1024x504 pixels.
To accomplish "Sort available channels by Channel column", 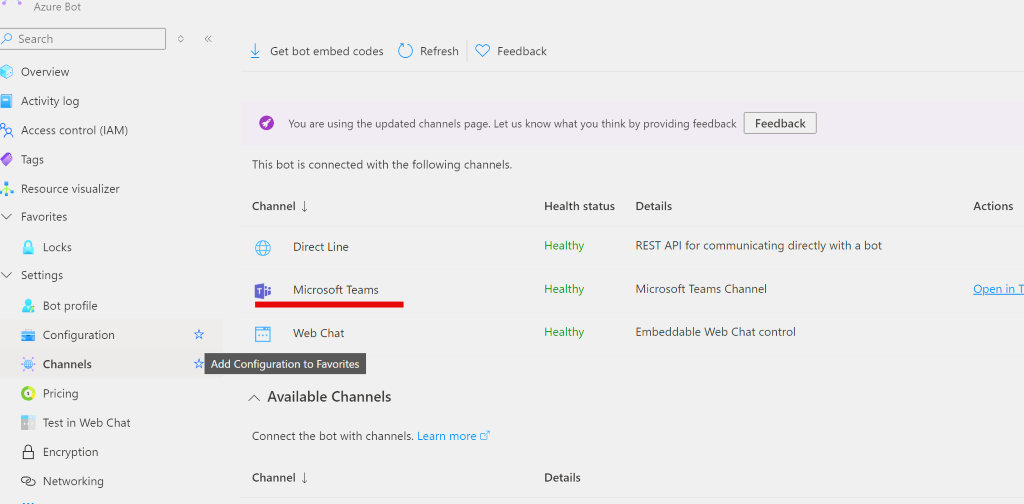I will (280, 478).
